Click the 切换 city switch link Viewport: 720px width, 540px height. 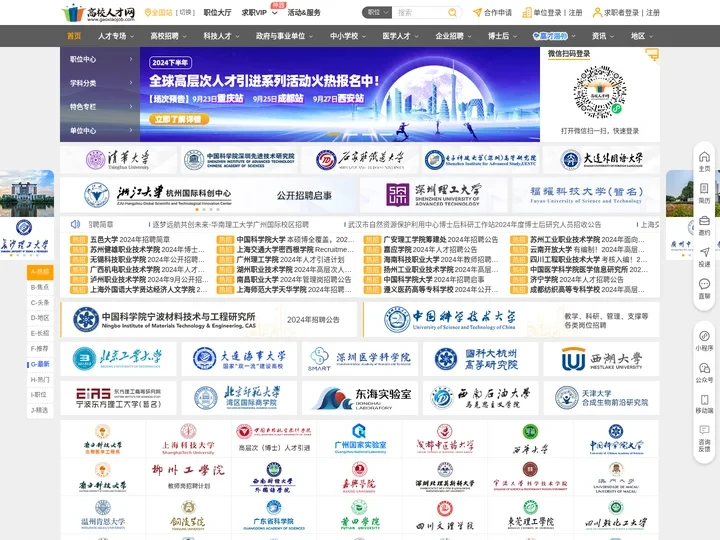coord(186,12)
